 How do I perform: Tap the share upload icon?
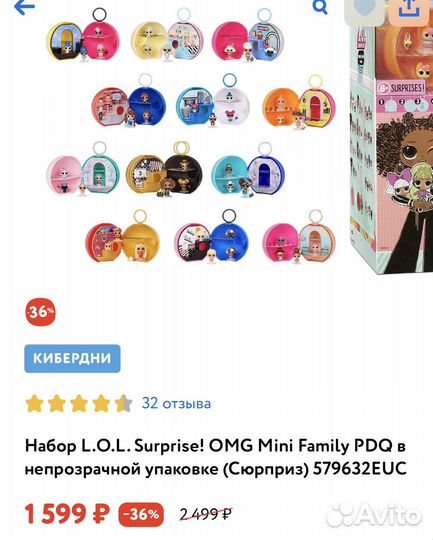click(x=409, y=8)
